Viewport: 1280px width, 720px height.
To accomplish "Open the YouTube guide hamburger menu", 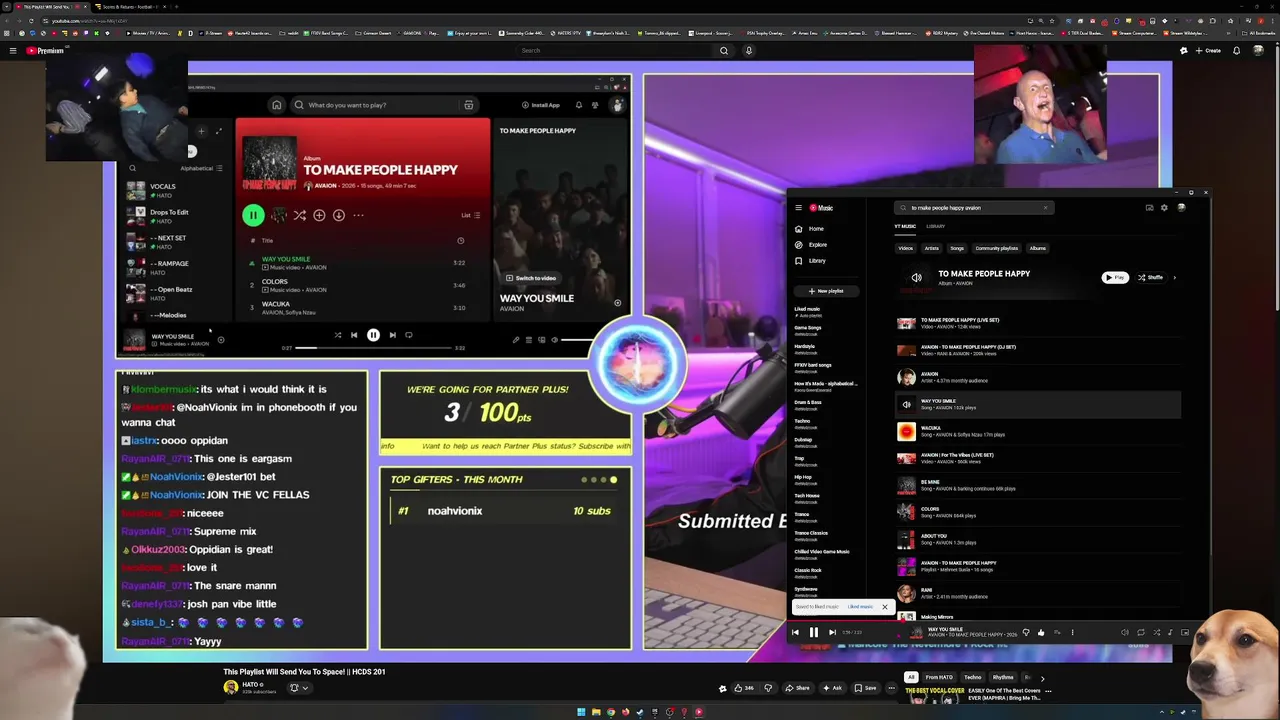I will click(12, 51).
